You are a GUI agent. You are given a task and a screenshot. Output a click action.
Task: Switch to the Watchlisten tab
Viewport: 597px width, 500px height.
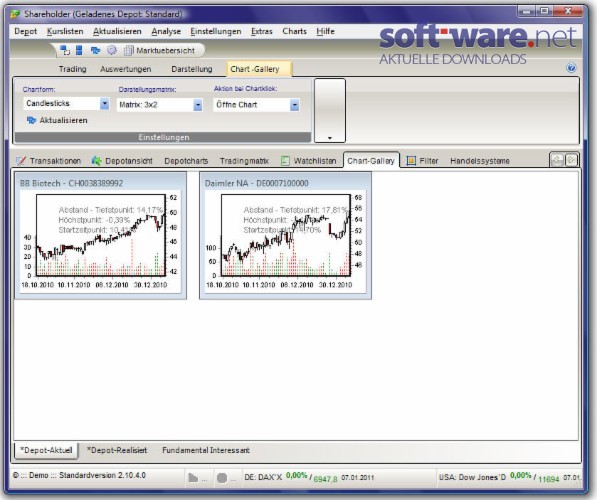coord(309,161)
